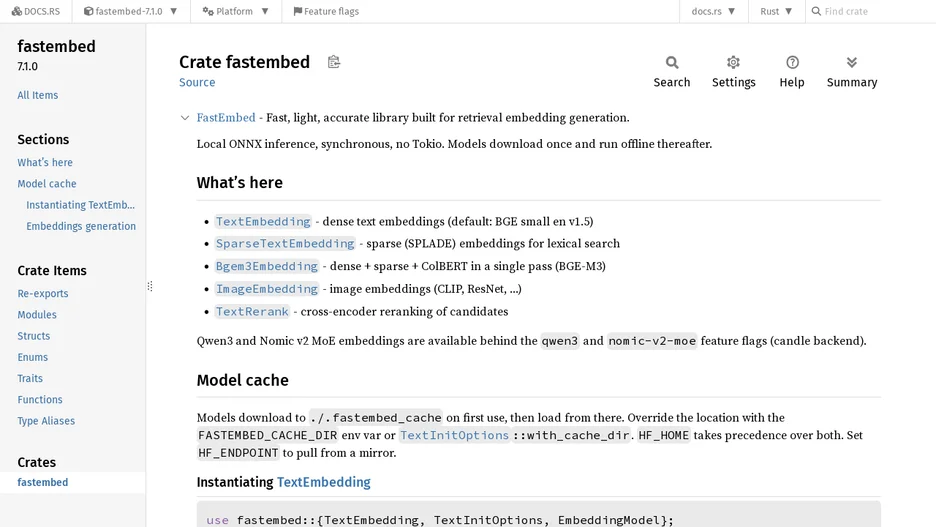
Task: Open the ImageEmbedding struct link
Action: [267, 289]
